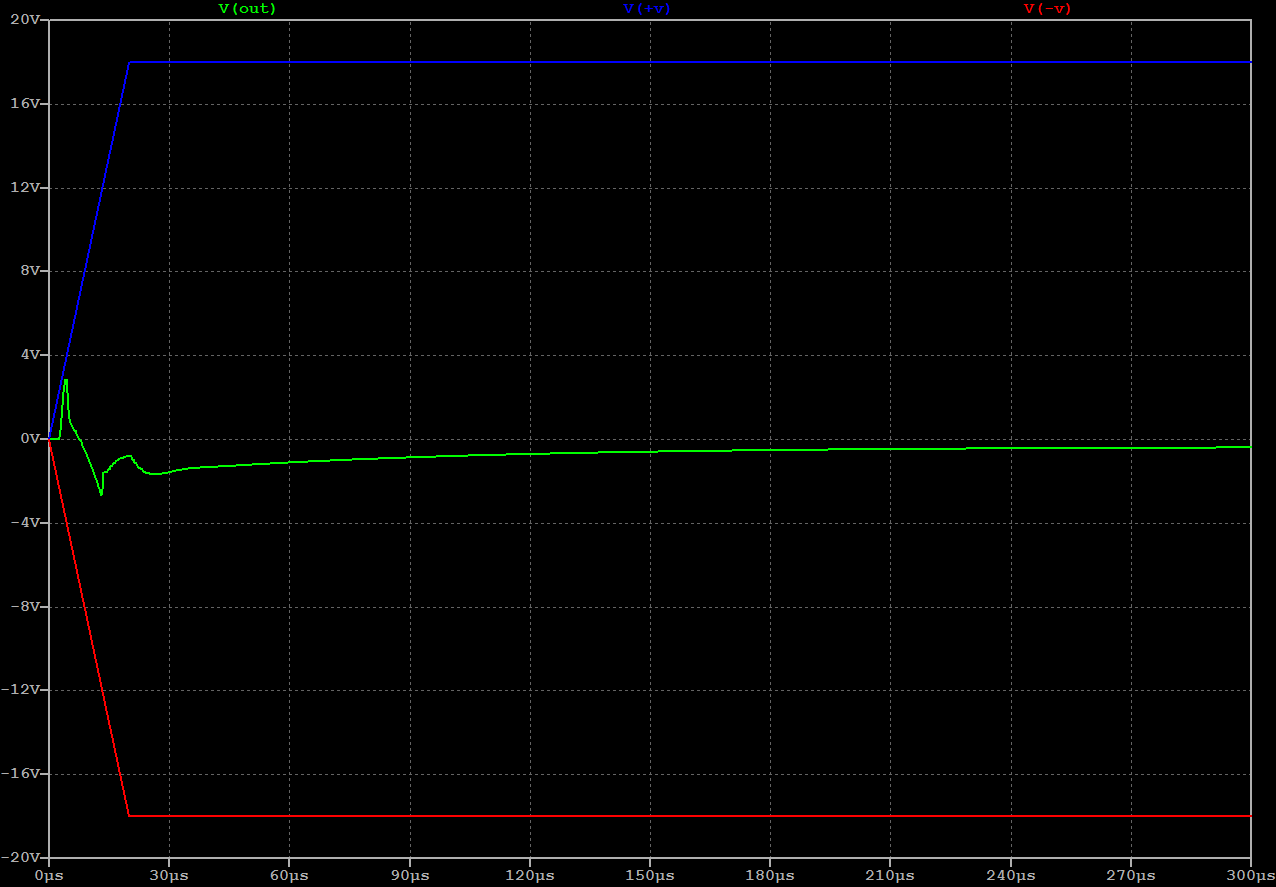Click the 0V vertical axis label
The width and height of the screenshot is (1276, 887).
[x=32, y=439]
